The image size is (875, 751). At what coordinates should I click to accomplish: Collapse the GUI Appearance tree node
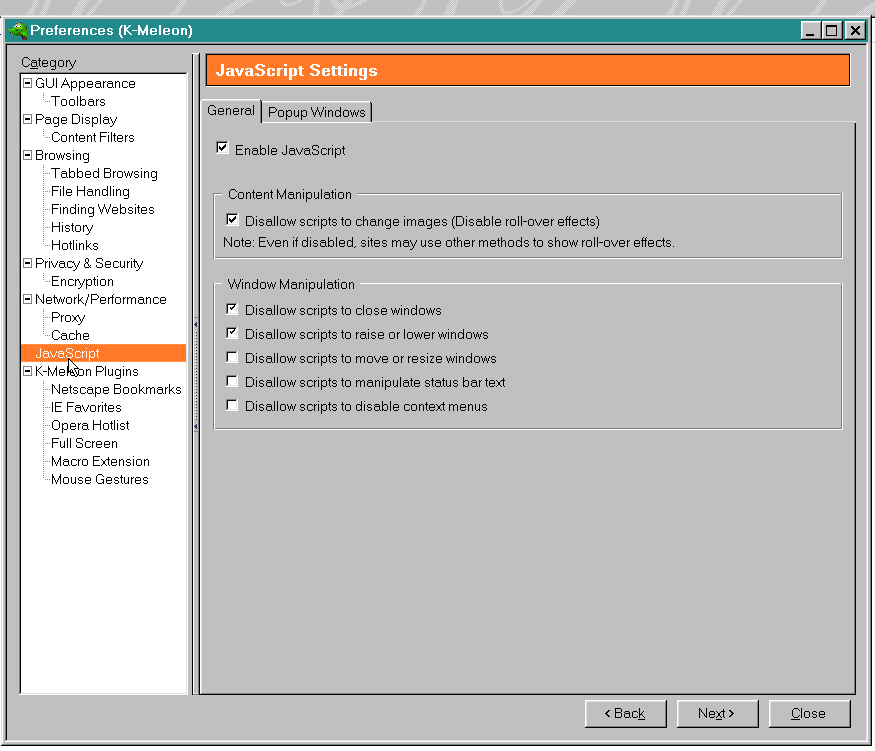(28, 83)
